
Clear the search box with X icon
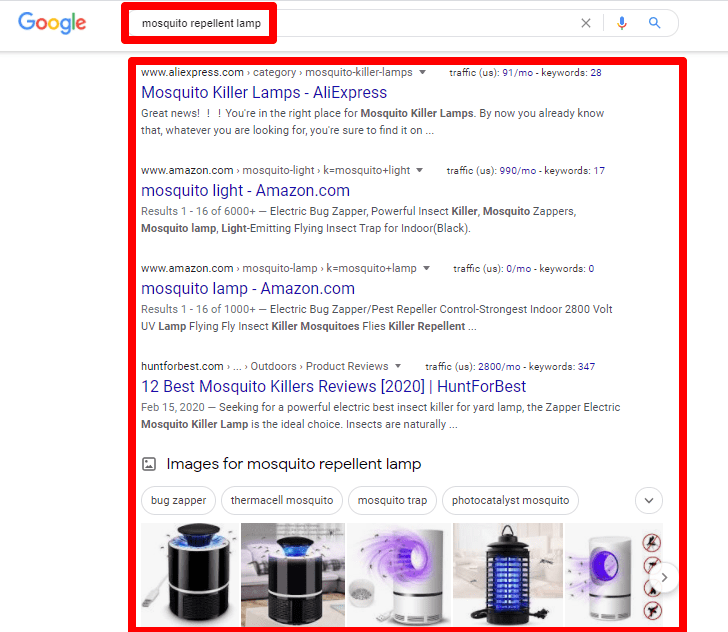click(586, 23)
